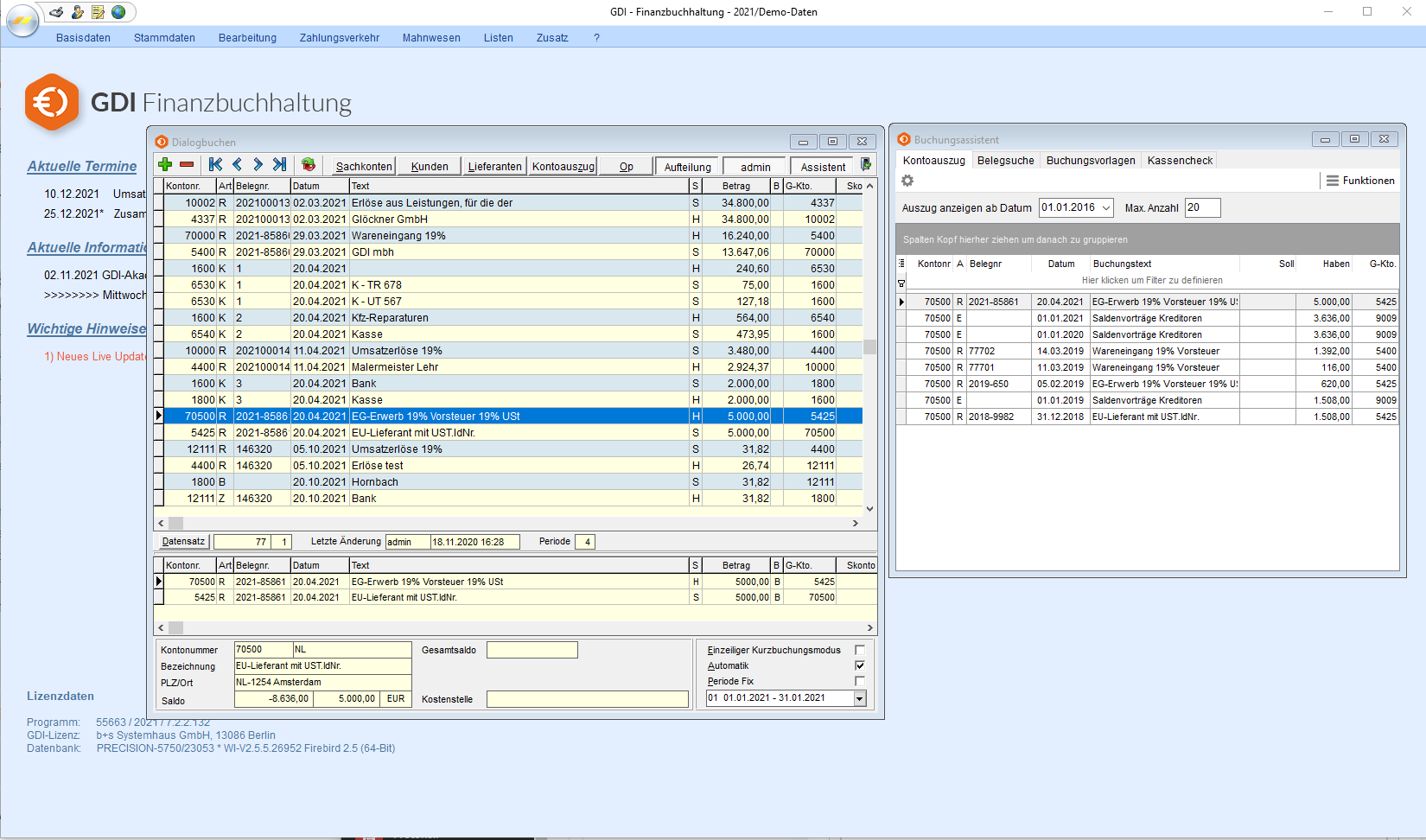Toggle the Periode Fix checkbox
Screen dimensions: 1426x840
click(x=859, y=681)
